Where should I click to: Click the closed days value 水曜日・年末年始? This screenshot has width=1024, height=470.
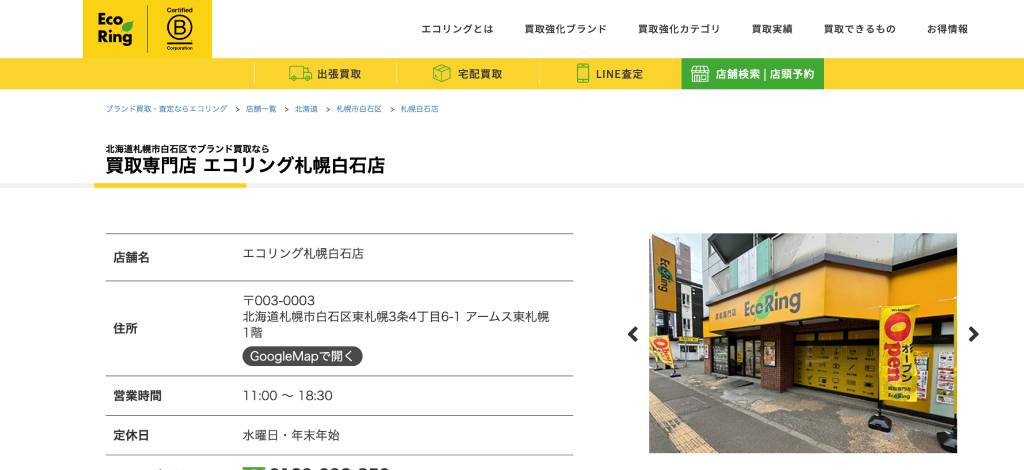tap(291, 435)
